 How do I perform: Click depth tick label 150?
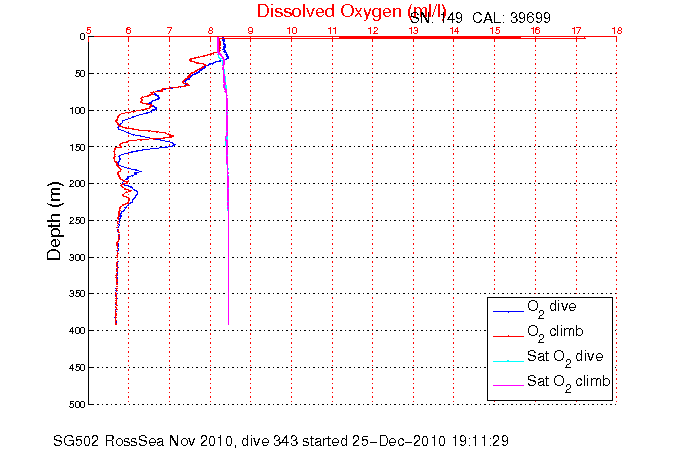[77, 147]
